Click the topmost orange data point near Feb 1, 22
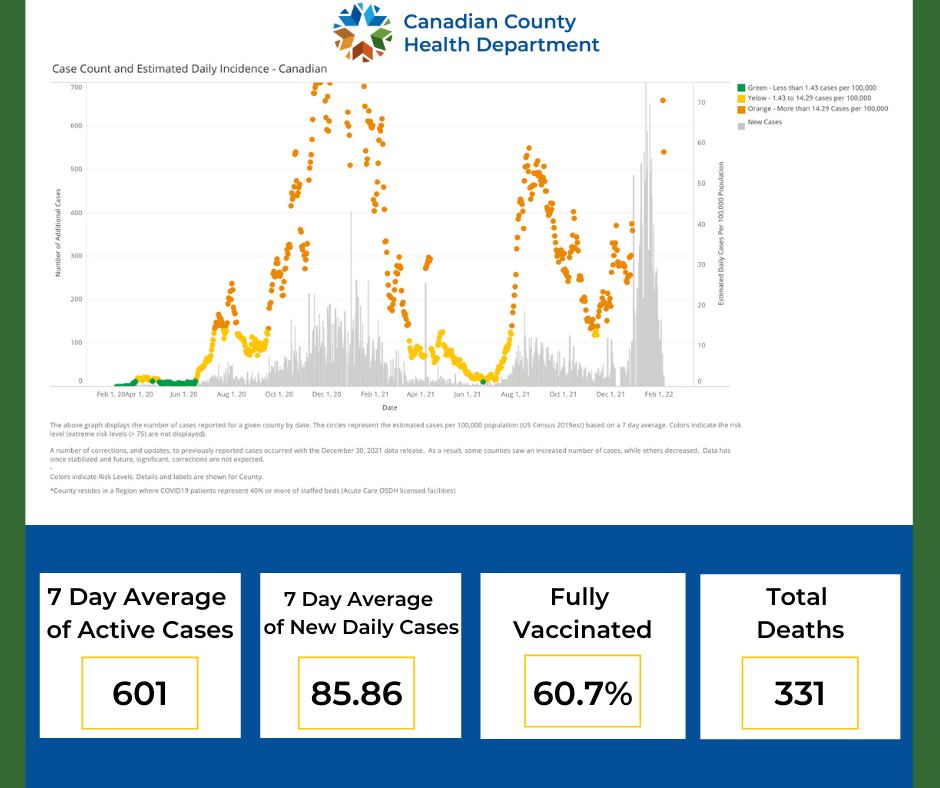940x788 pixels. click(x=663, y=100)
